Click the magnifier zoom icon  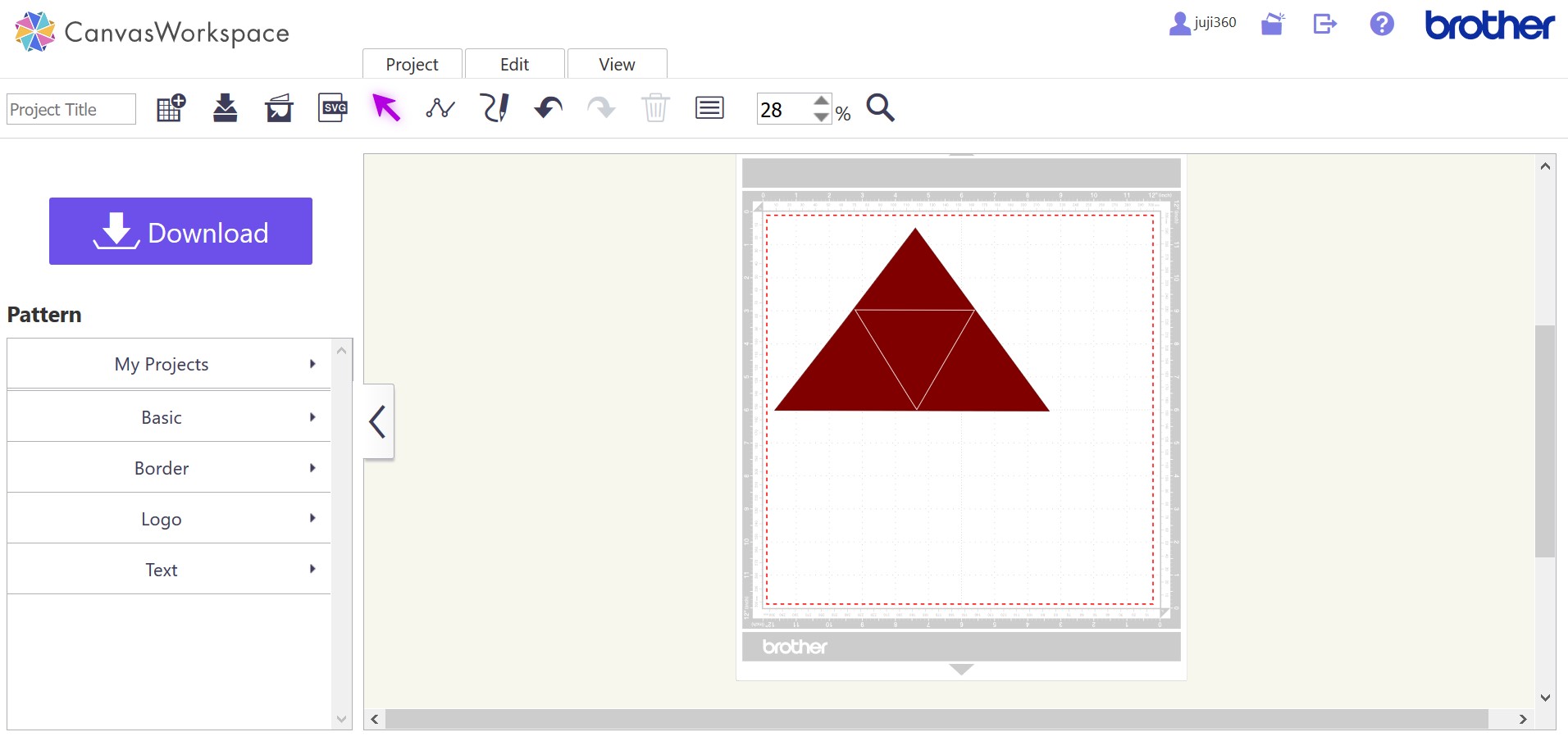click(x=881, y=107)
